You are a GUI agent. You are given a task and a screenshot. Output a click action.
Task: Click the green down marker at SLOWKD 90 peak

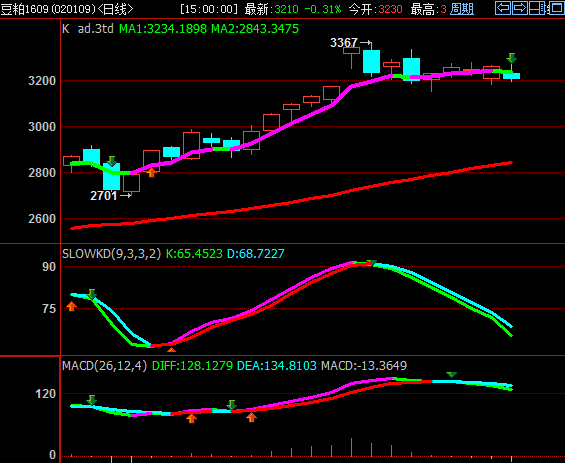[371, 262]
